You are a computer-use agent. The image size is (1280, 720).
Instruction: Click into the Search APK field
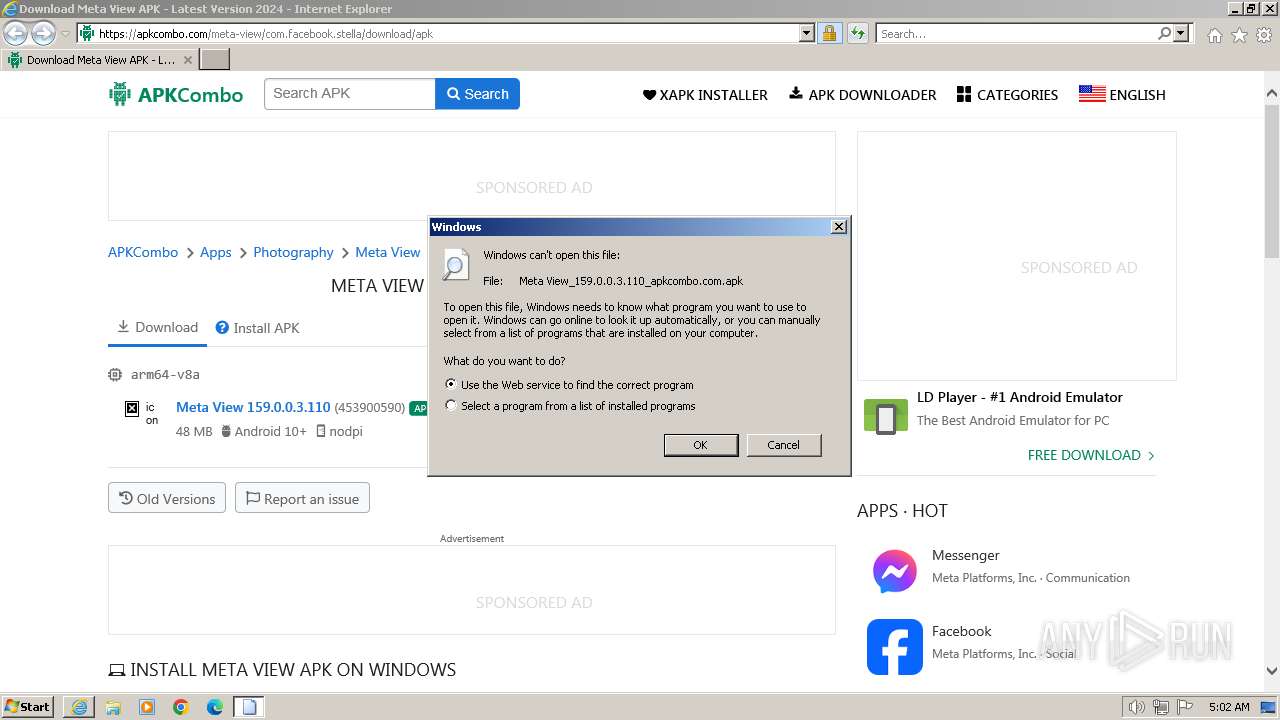[x=350, y=94]
